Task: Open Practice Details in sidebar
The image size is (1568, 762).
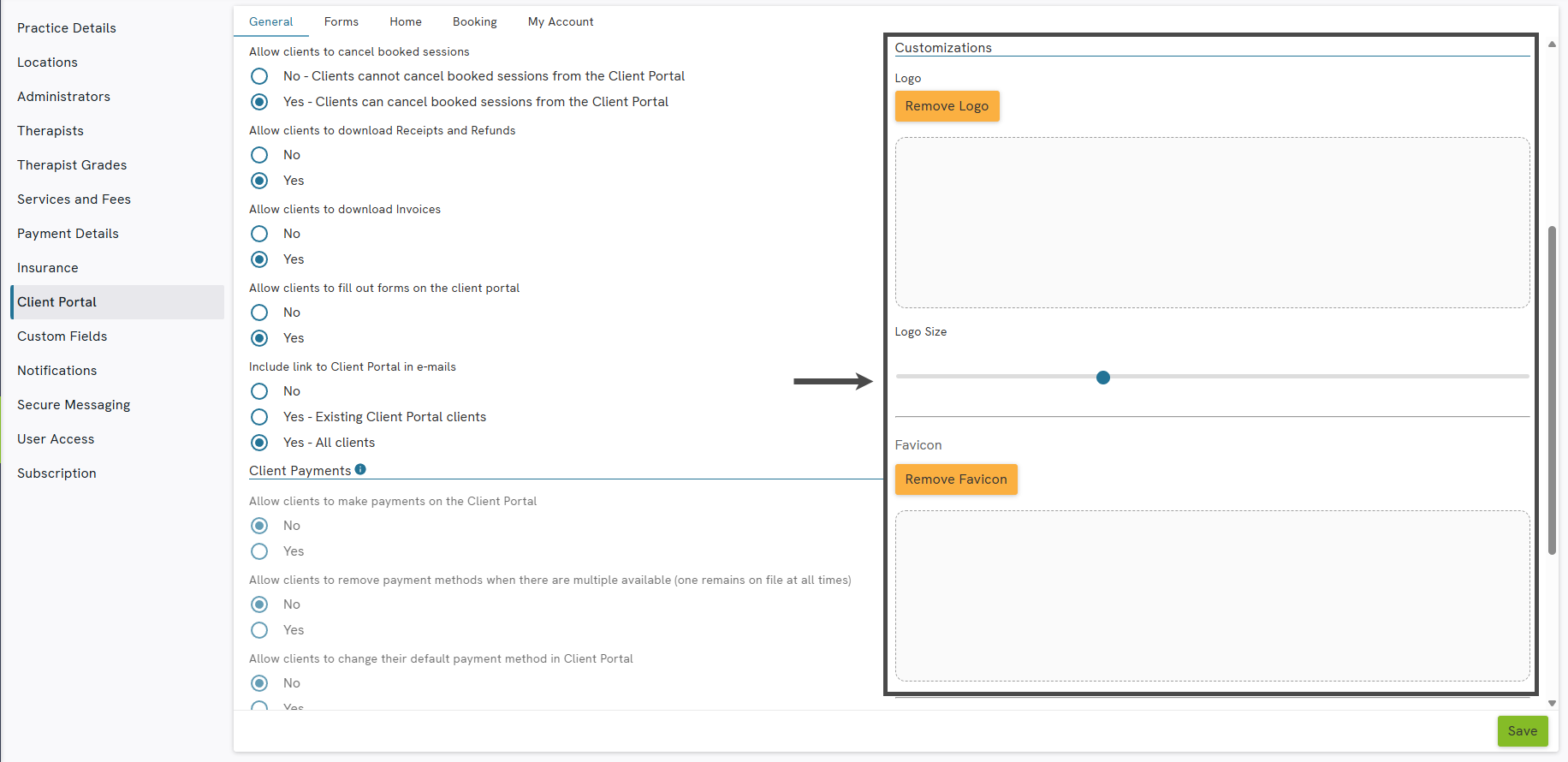Action: [117, 28]
